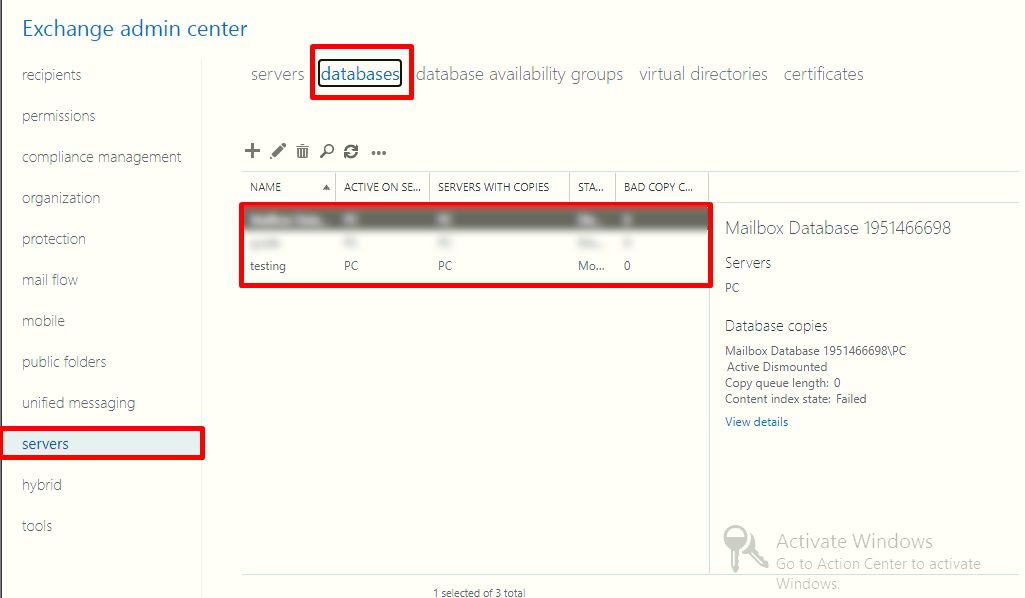This screenshot has width=1025, height=598.
Task: Click "1 selected of 3 total" status text
Action: (479, 592)
